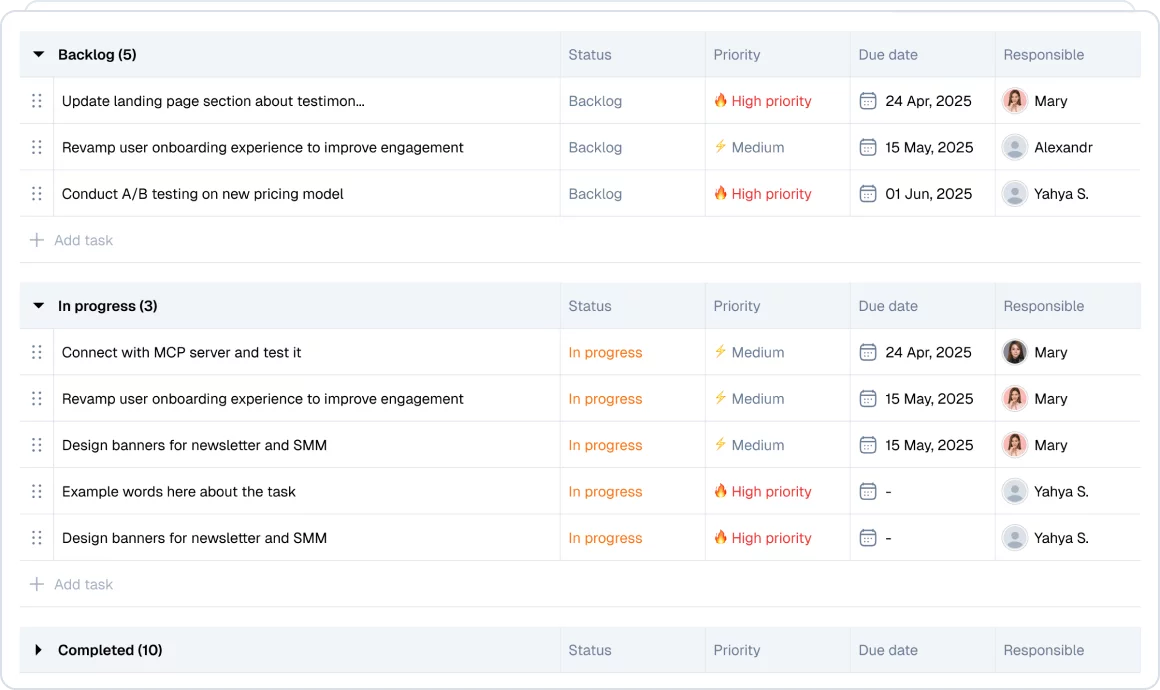Click Add task under In progress section
Viewport: 1160px width, 690px height.
(83, 584)
